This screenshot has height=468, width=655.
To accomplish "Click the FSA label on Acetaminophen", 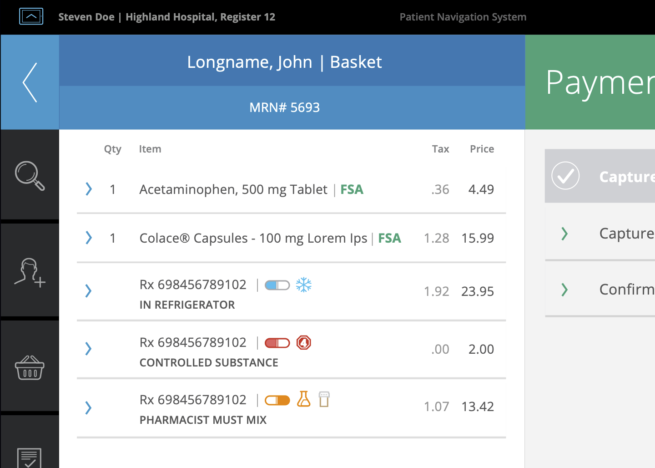I will tap(354, 189).
